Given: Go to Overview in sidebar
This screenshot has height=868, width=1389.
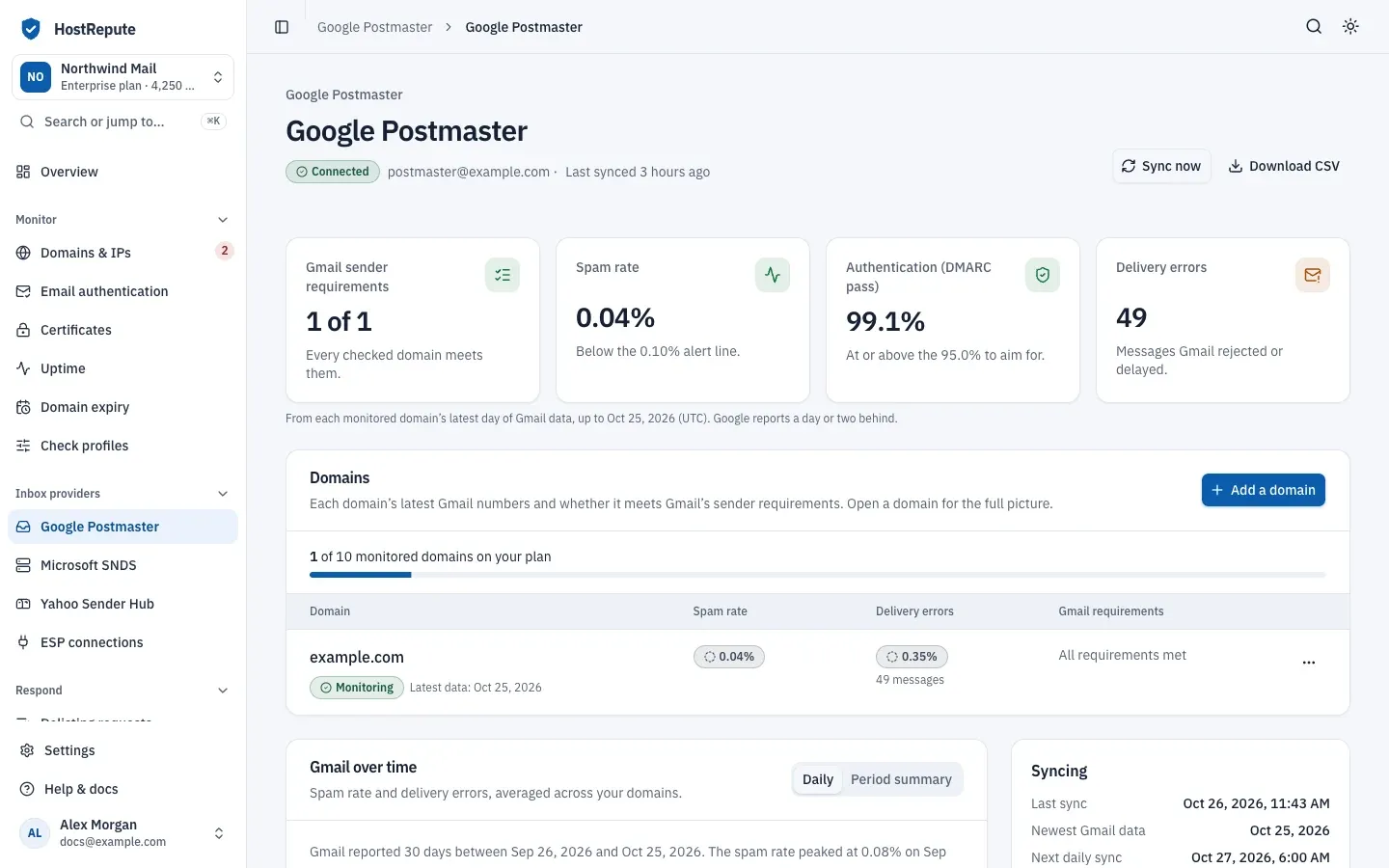Looking at the screenshot, I should [123, 172].
